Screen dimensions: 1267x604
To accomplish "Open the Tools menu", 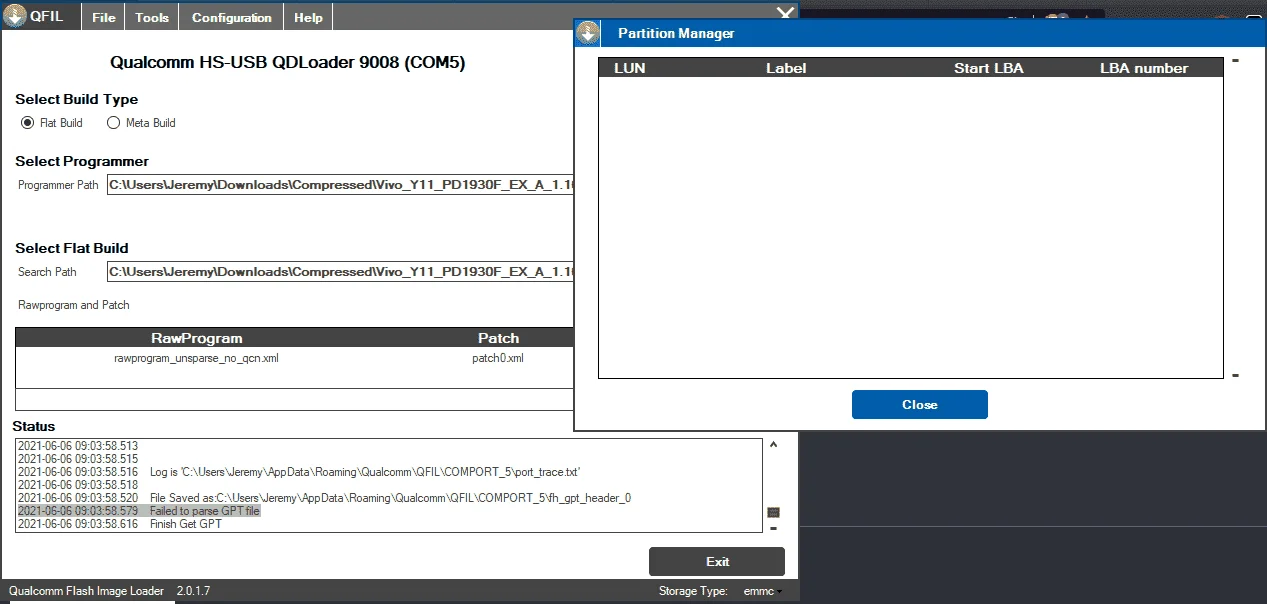I will tap(152, 17).
